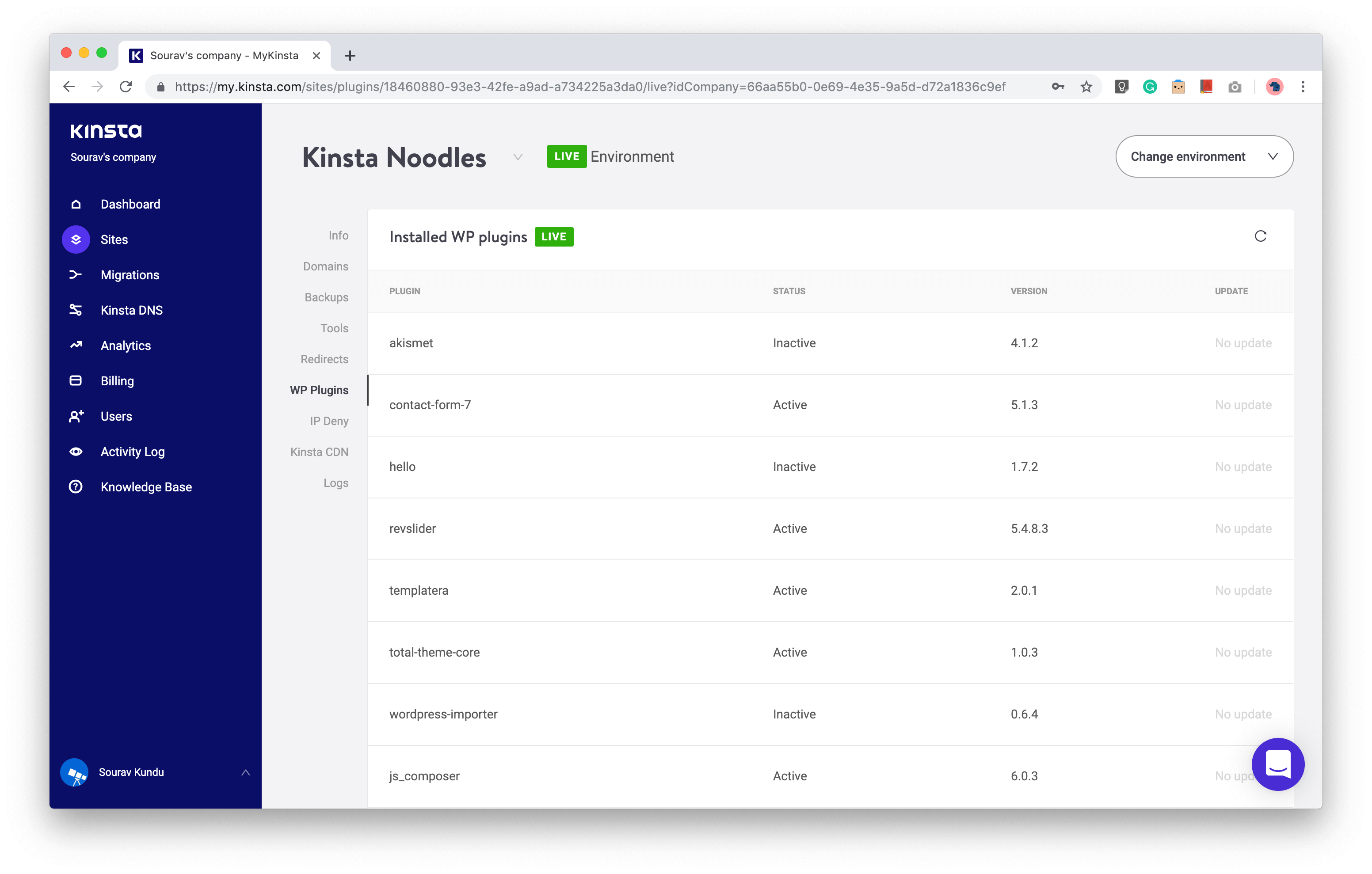Click the Activity Log icon in sidebar
The height and width of the screenshot is (874, 1372).
pyautogui.click(x=77, y=452)
